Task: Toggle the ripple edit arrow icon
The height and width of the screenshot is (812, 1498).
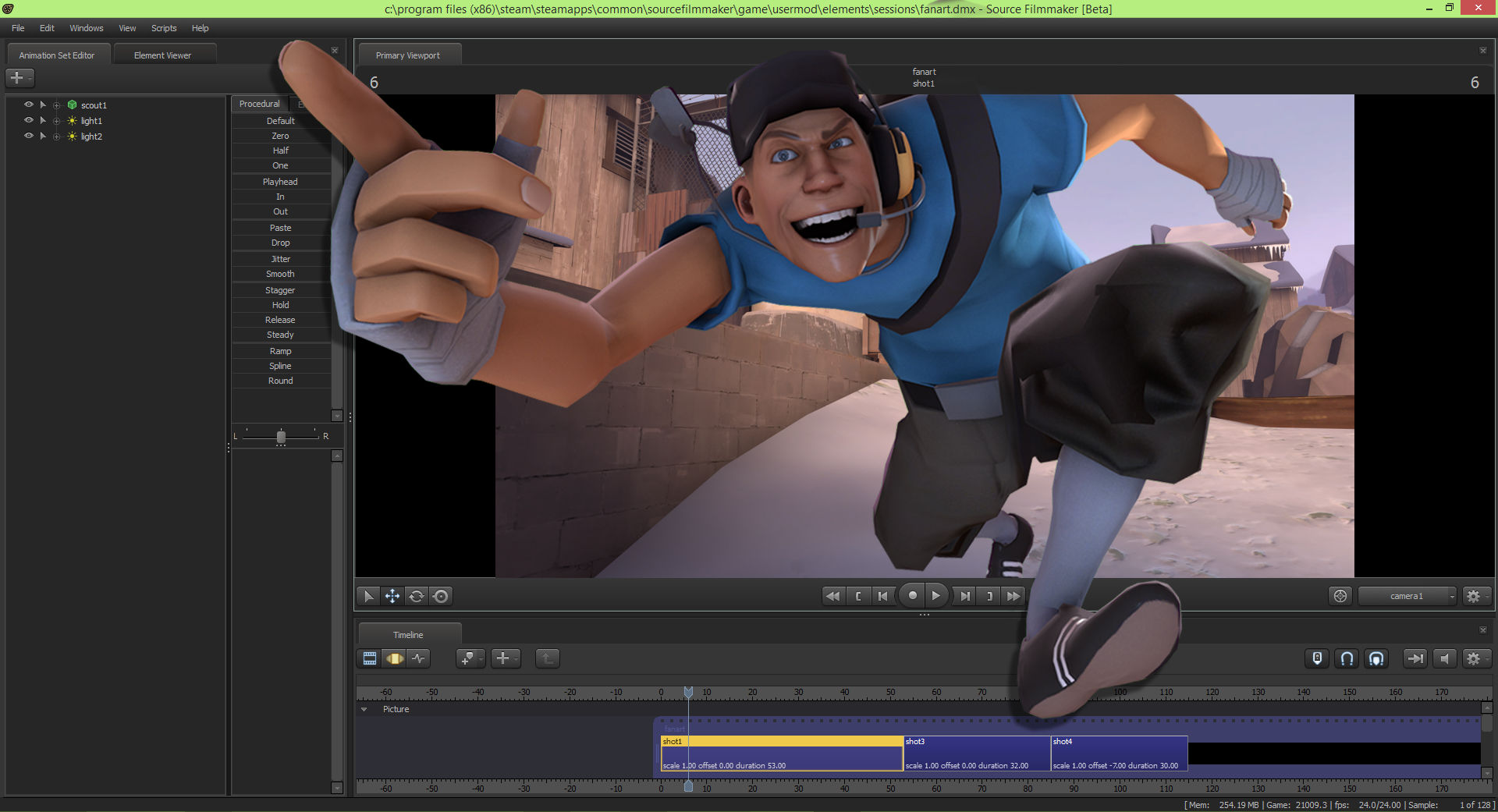Action: click(x=1415, y=658)
